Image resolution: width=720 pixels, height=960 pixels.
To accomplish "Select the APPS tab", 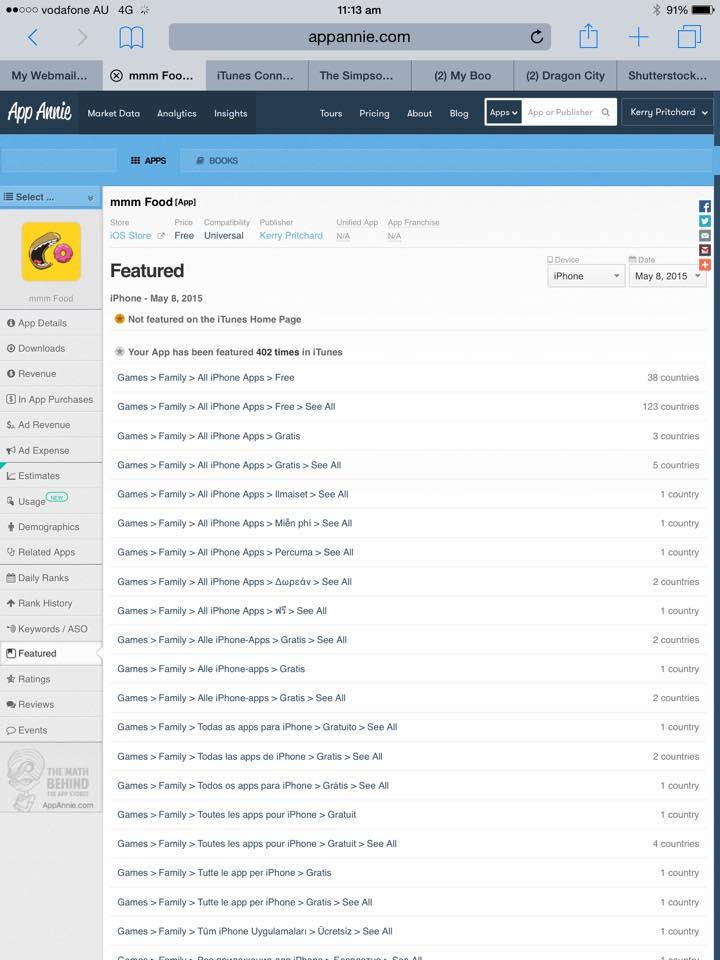I will 148,160.
